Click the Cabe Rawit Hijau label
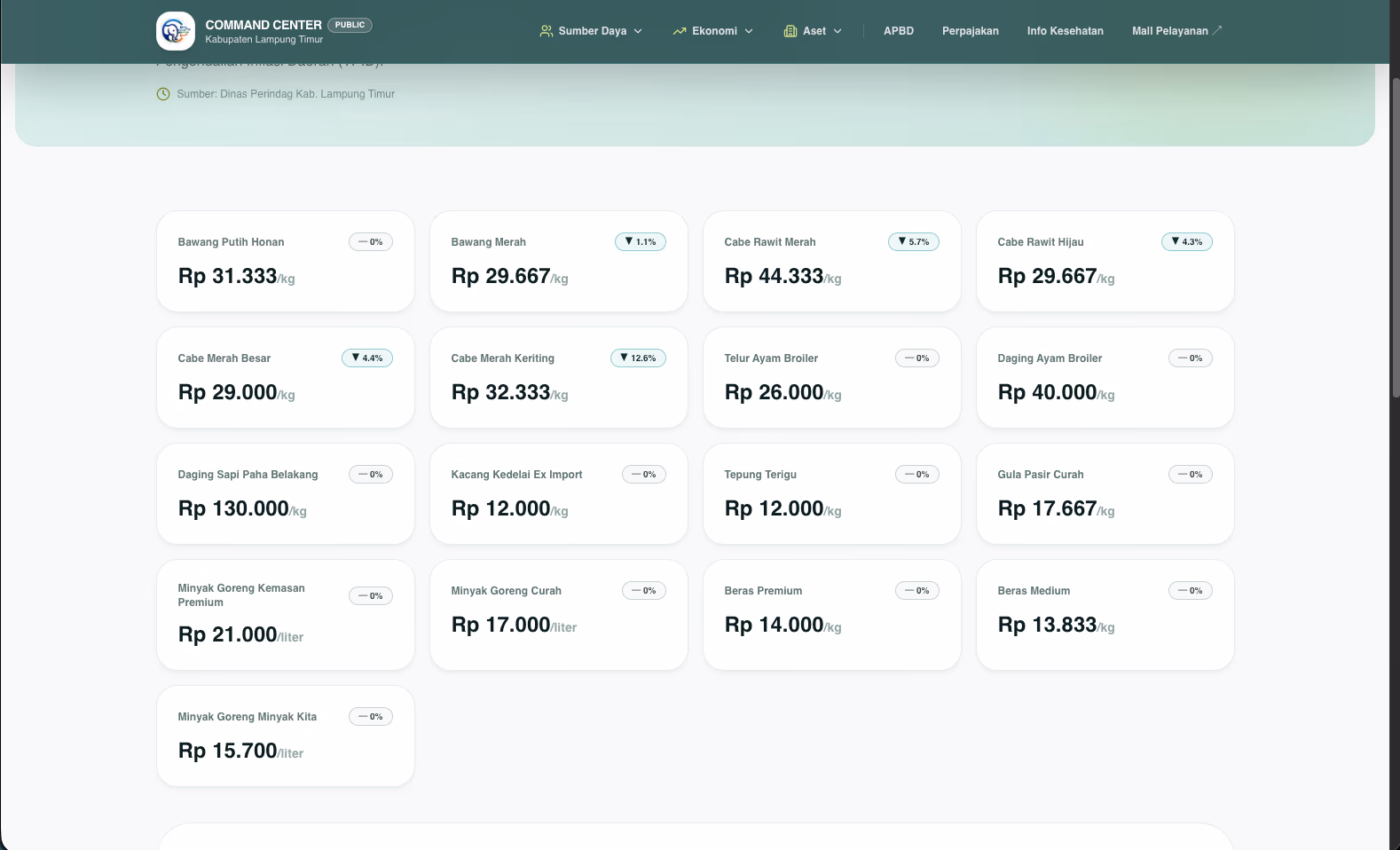The height and width of the screenshot is (850, 1400). (1041, 242)
